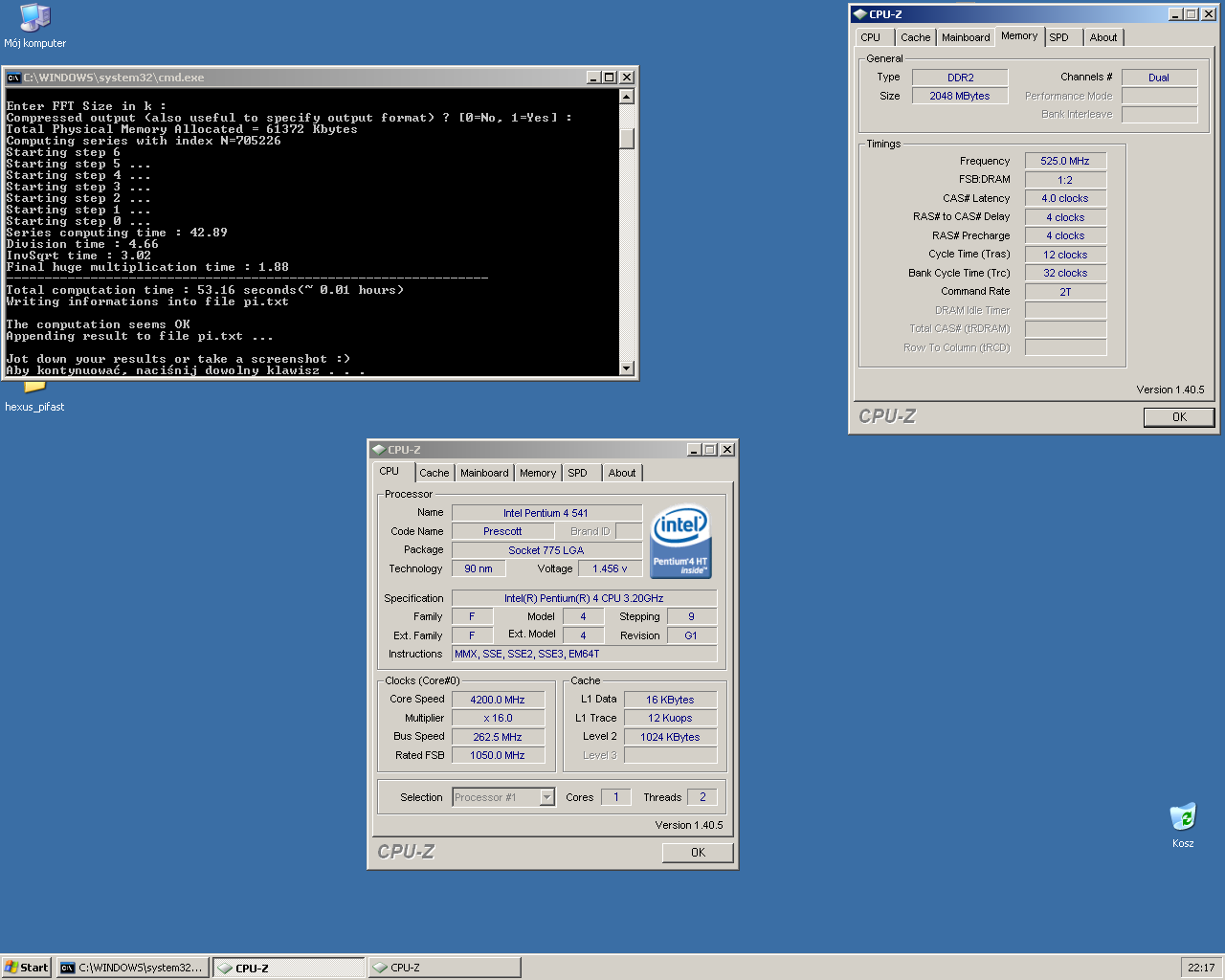Image resolution: width=1225 pixels, height=980 pixels.
Task: Click the L1 Data value 16 KBytes
Action: (x=670, y=700)
